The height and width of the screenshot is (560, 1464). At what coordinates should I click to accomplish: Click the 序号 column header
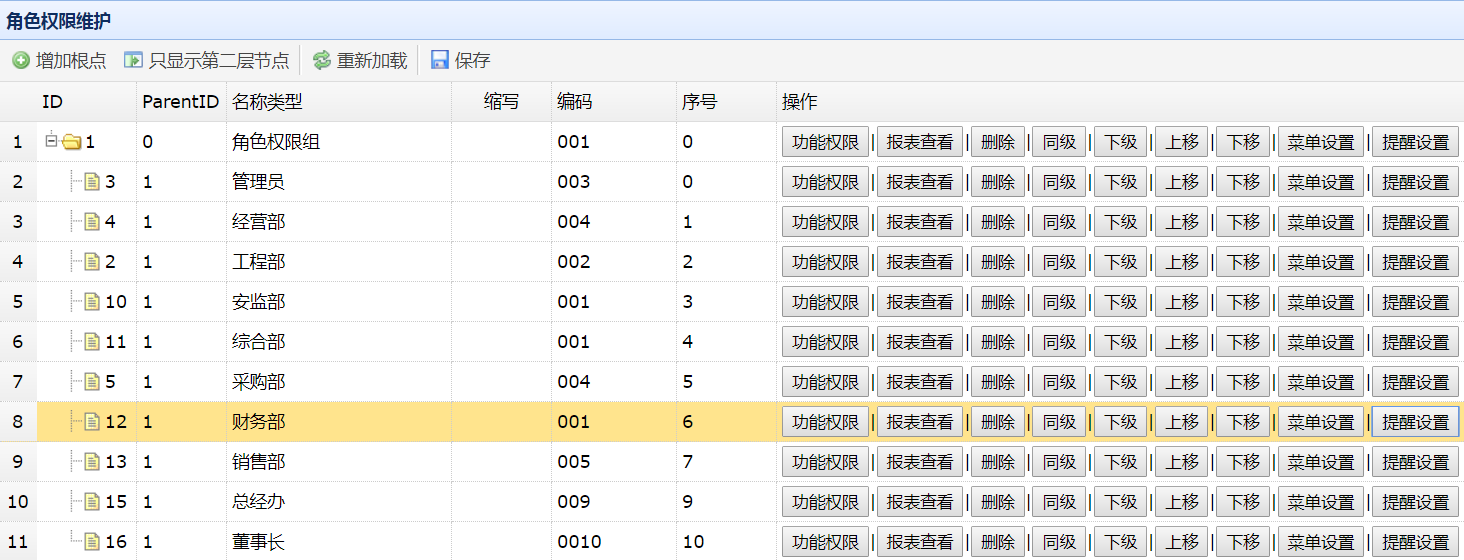(699, 102)
